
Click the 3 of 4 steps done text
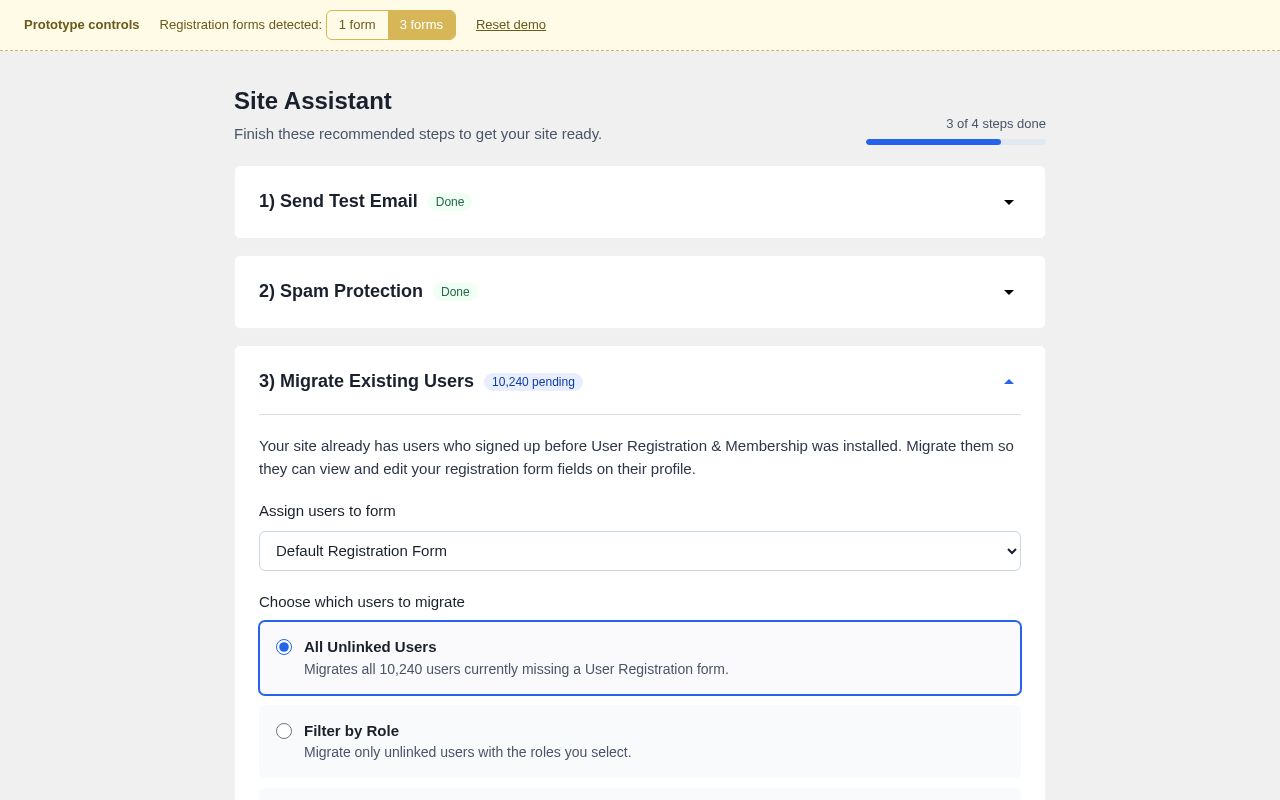tap(996, 124)
